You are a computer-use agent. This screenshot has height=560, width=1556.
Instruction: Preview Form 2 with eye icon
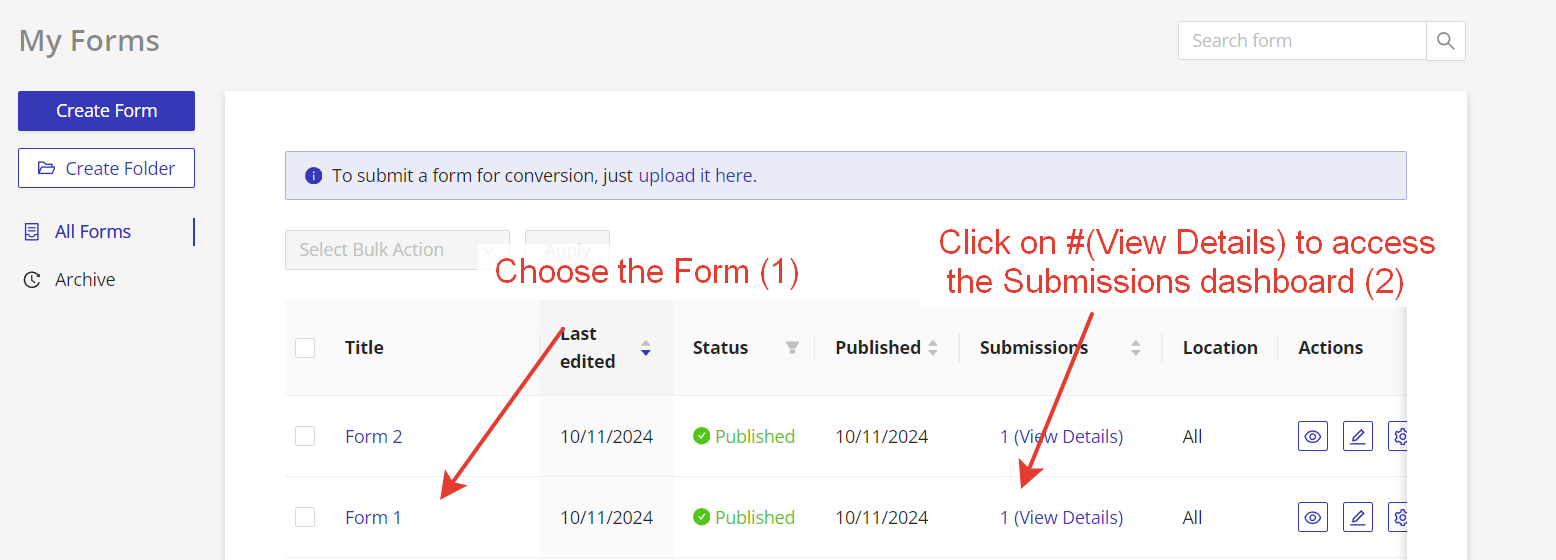(x=1313, y=436)
